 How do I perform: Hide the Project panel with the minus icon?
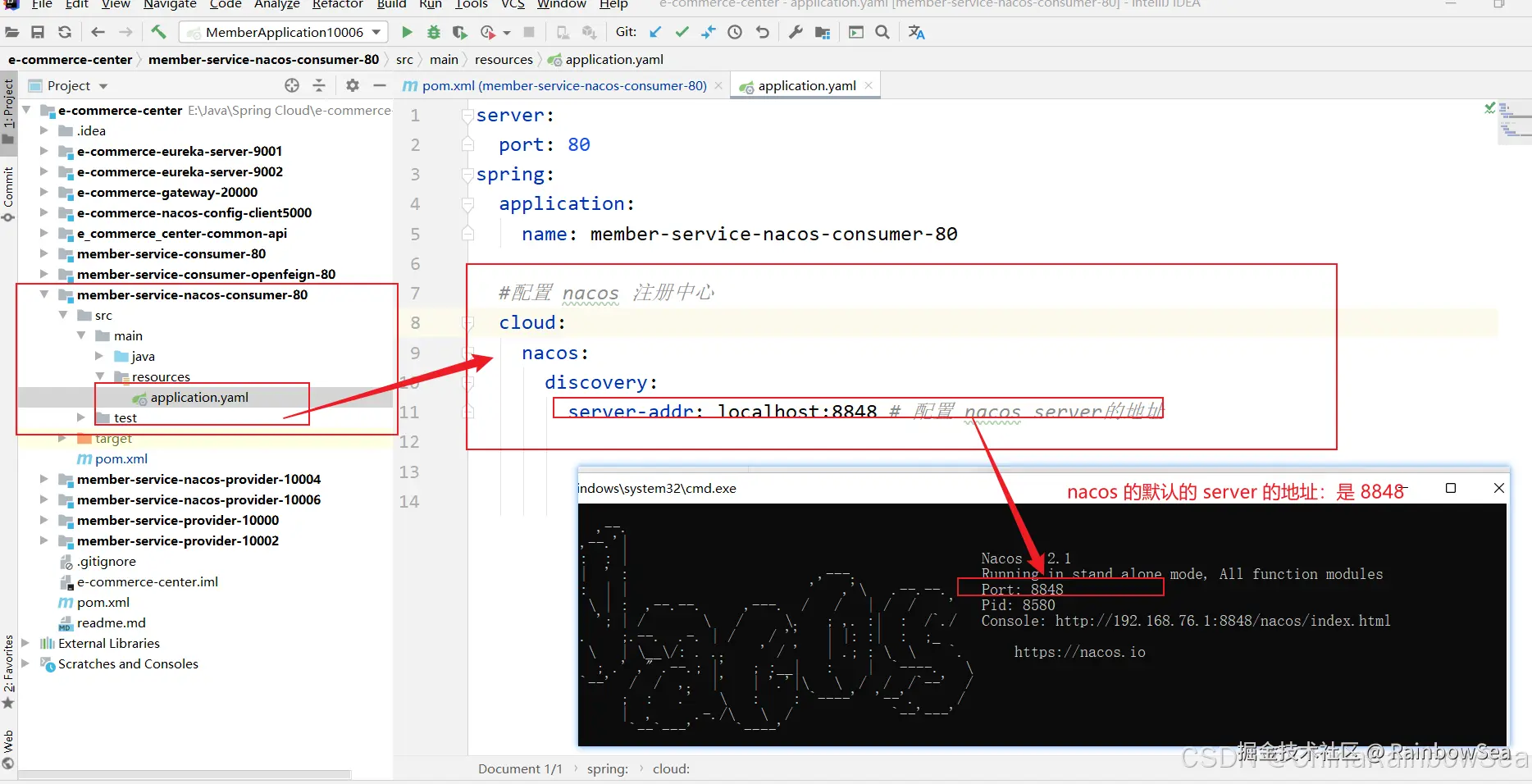click(x=380, y=85)
